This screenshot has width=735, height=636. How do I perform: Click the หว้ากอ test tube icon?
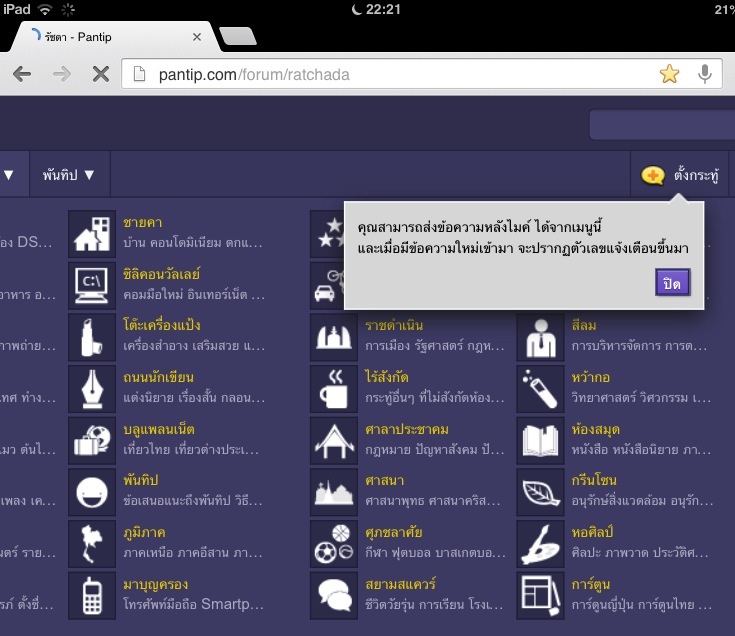pos(540,389)
